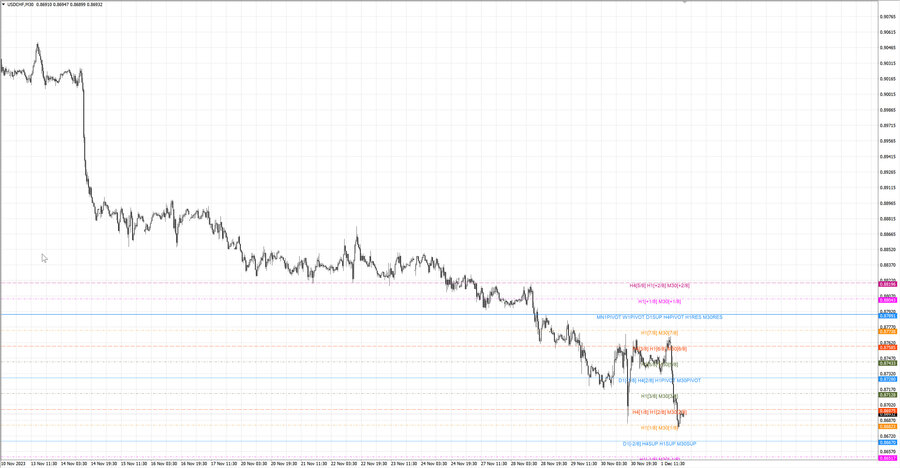Click the '27 Nov 11:30' time axis label

pos(494,463)
